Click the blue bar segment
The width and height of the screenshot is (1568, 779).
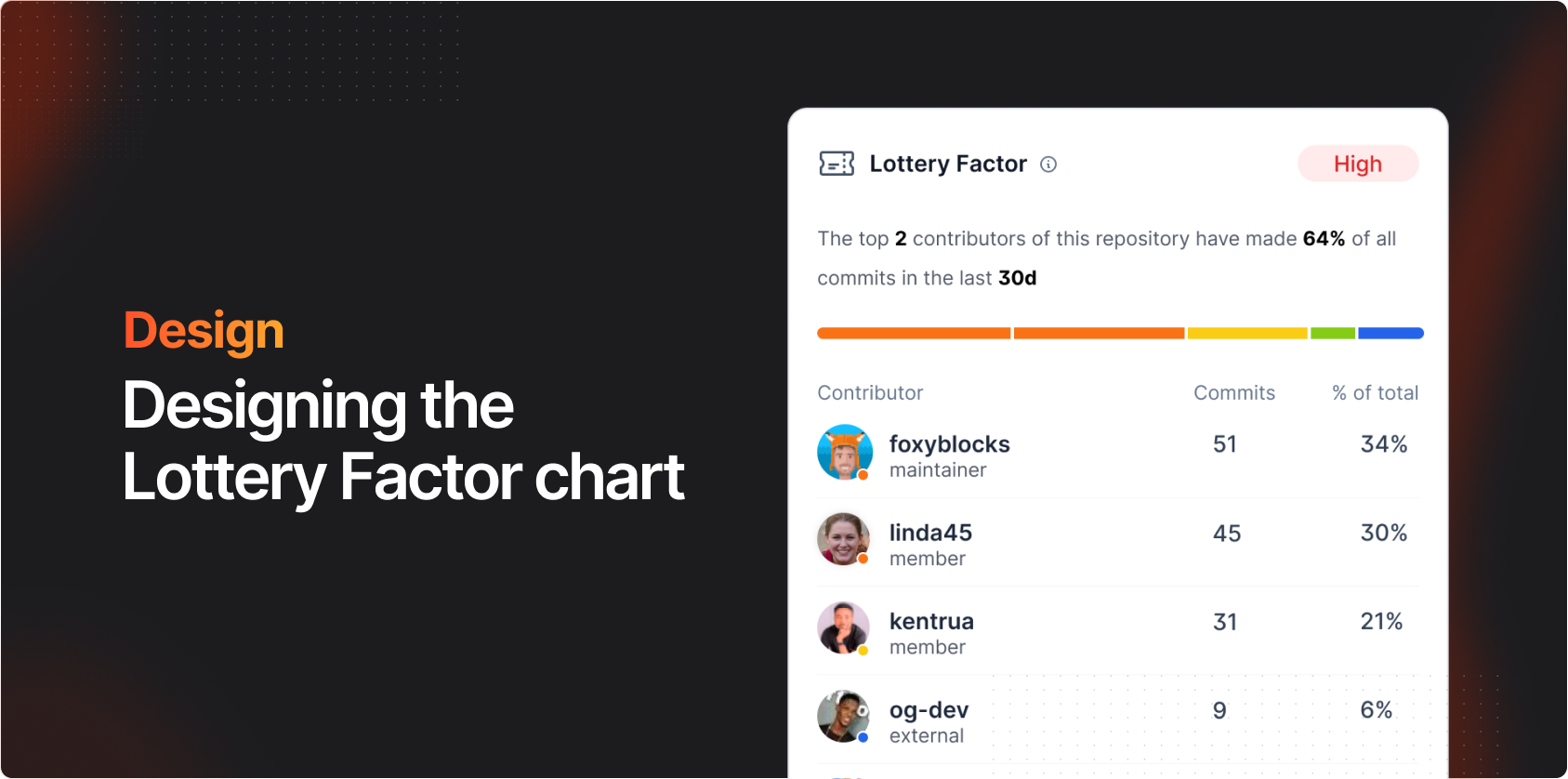coord(1390,333)
